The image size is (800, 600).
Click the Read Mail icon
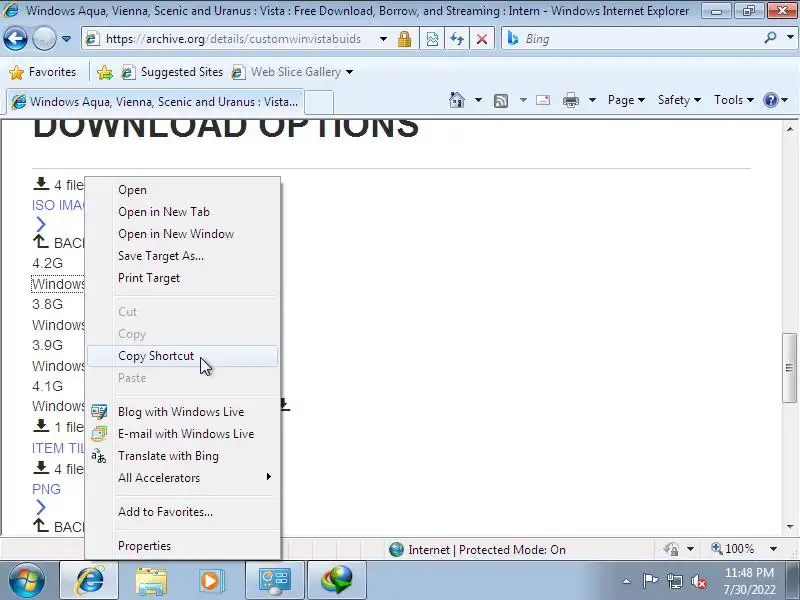pos(543,100)
